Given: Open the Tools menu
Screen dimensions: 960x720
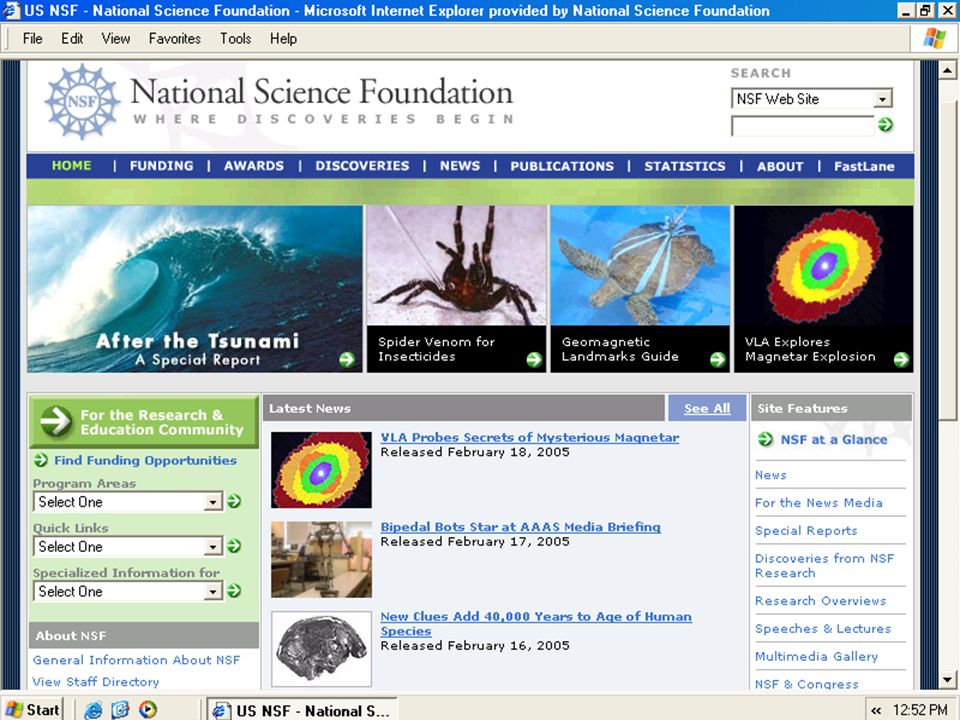Looking at the screenshot, I should [x=236, y=39].
